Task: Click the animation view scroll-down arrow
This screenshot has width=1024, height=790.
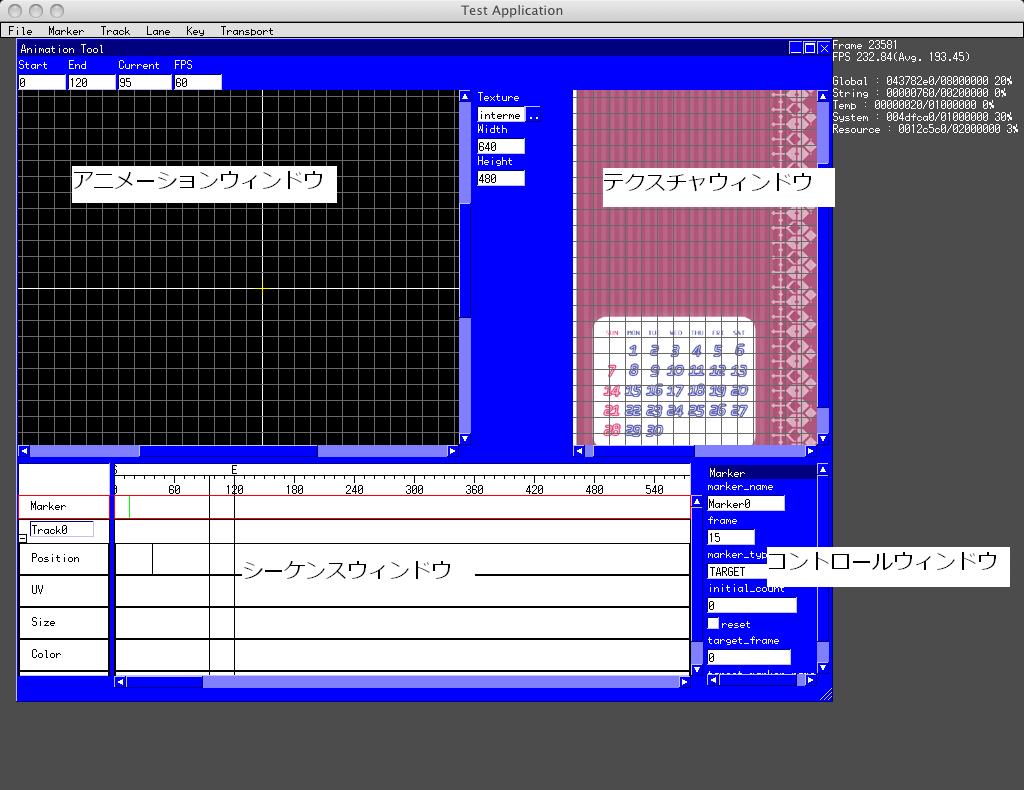Action: pos(464,438)
